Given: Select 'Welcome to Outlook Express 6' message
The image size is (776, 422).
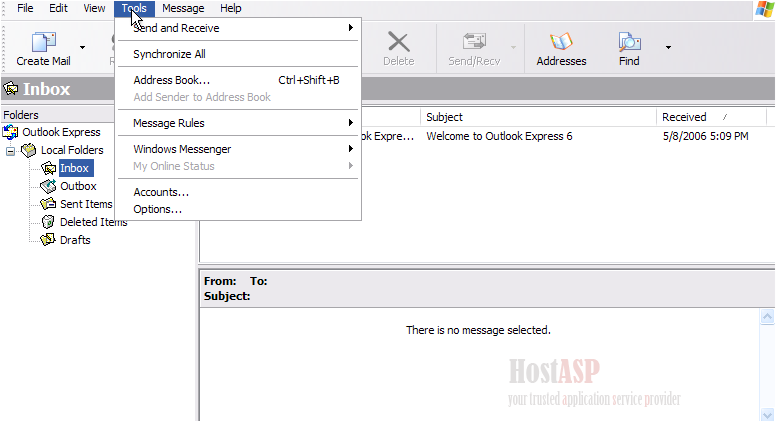Looking at the screenshot, I should click(499, 136).
